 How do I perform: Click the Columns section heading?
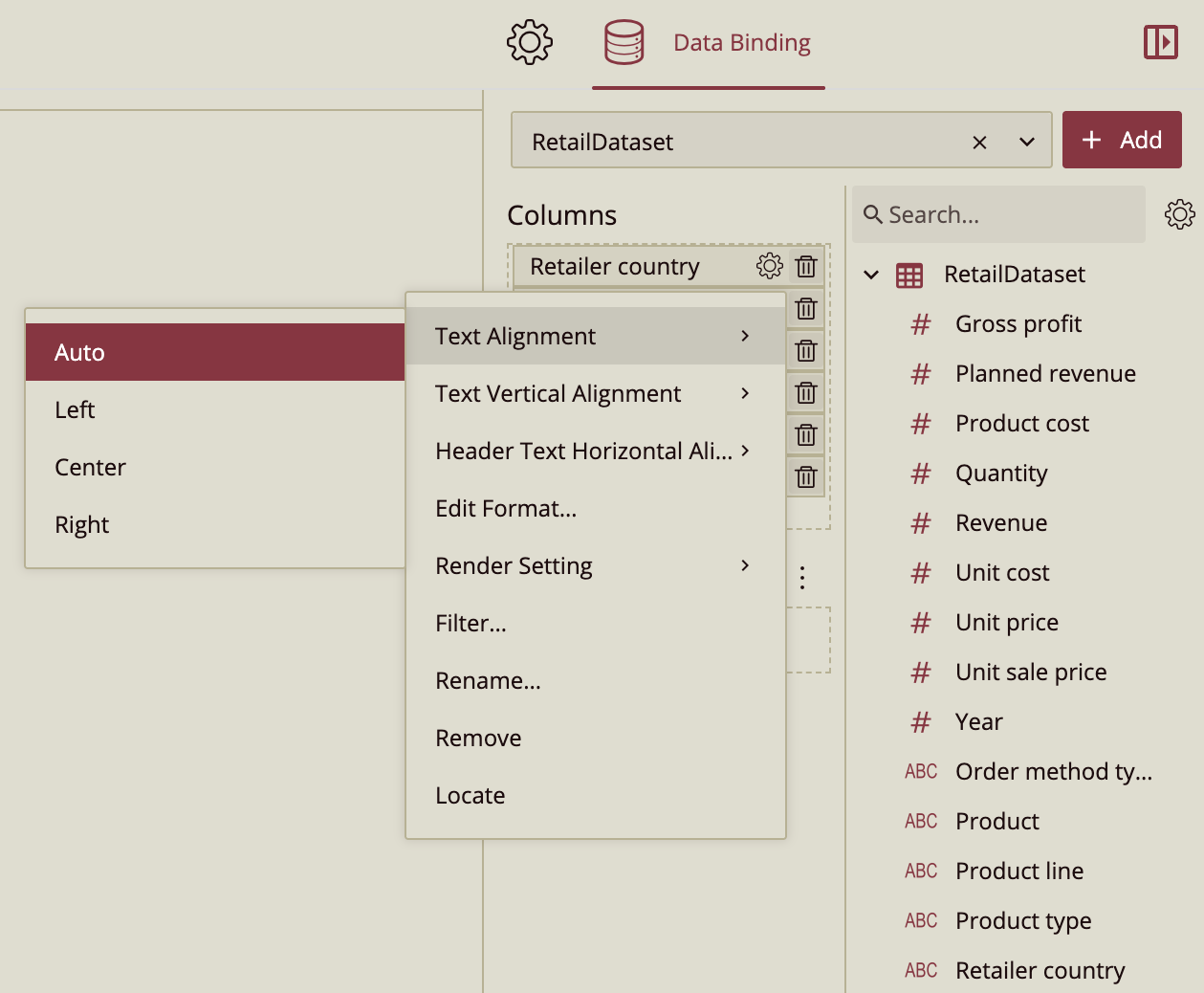click(x=561, y=215)
